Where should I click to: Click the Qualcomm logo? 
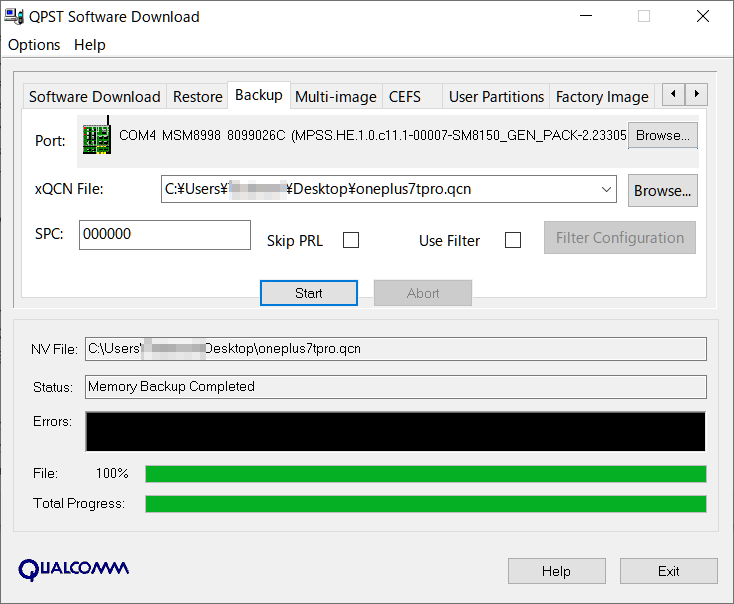click(x=73, y=569)
